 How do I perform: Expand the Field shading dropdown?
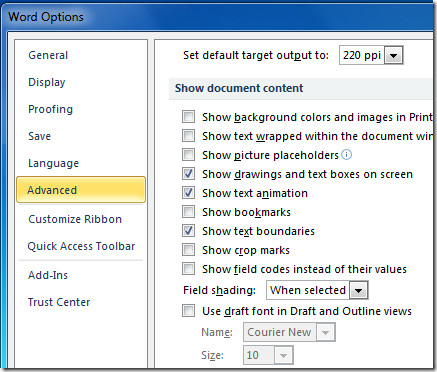point(359,290)
